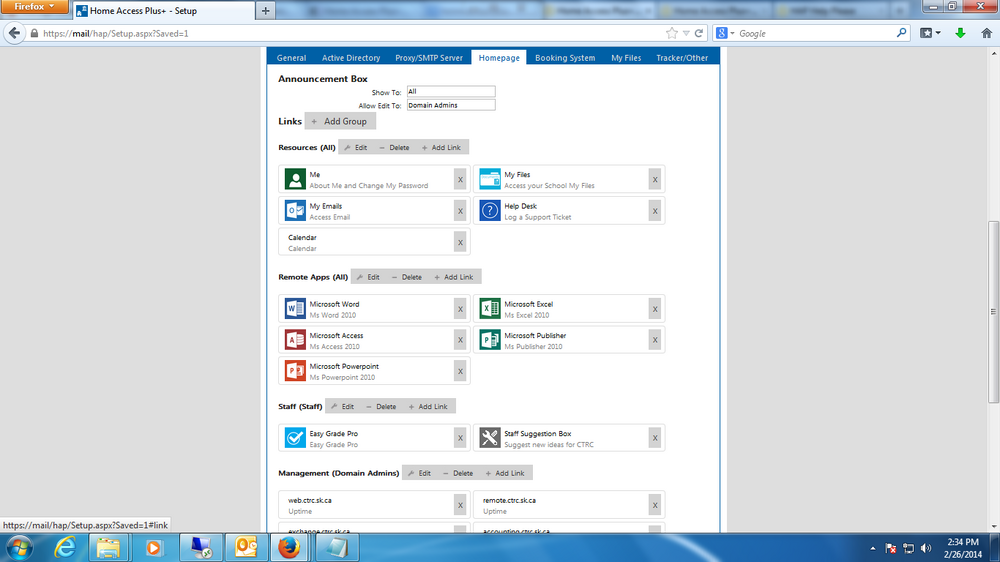1000x562 pixels.
Task: Remove the Calendar link with X
Action: (460, 242)
